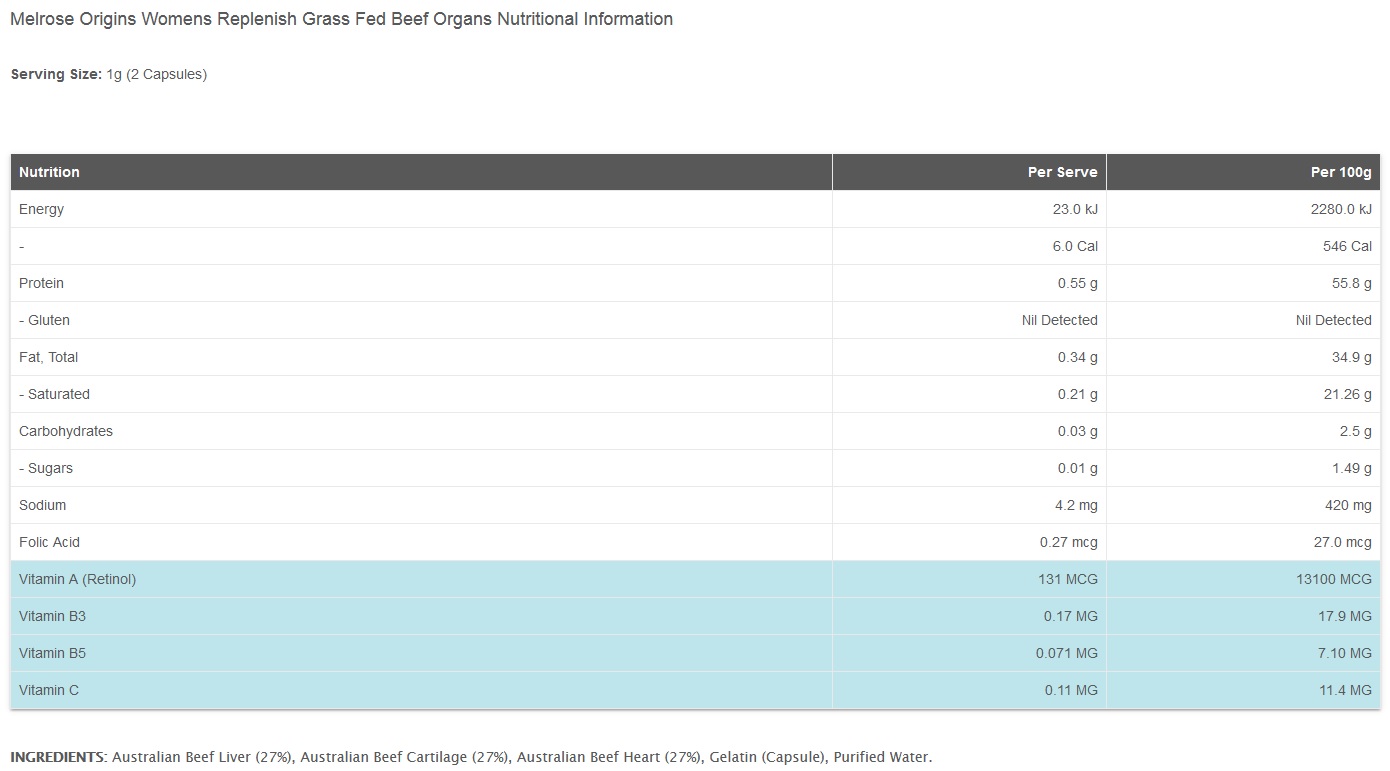
Task: Select the Energy row label
Action: point(41,209)
